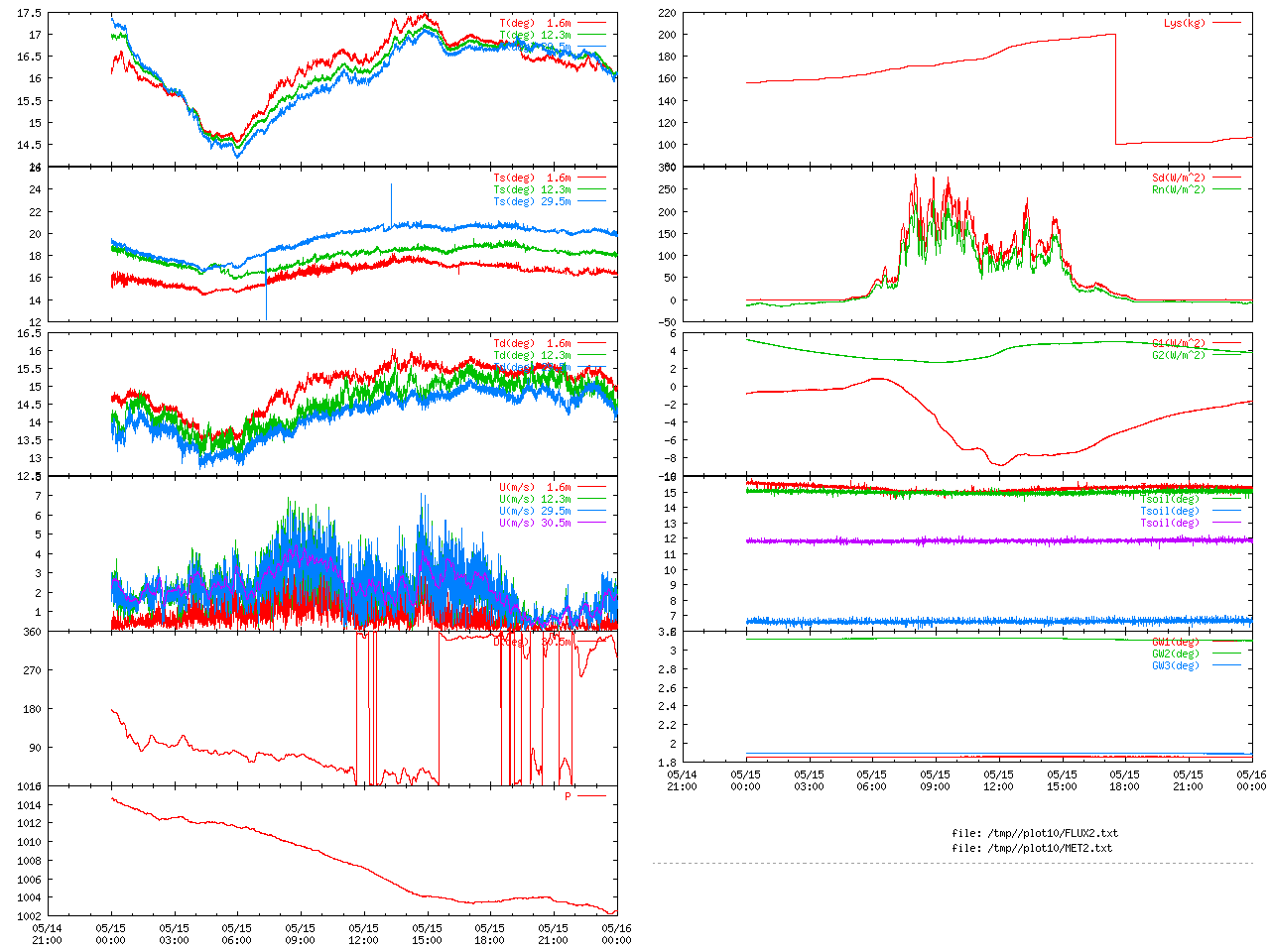Pick the 'U(m/s) 29.5m' legend entry
The height and width of the screenshot is (952, 1270).
[x=536, y=512]
